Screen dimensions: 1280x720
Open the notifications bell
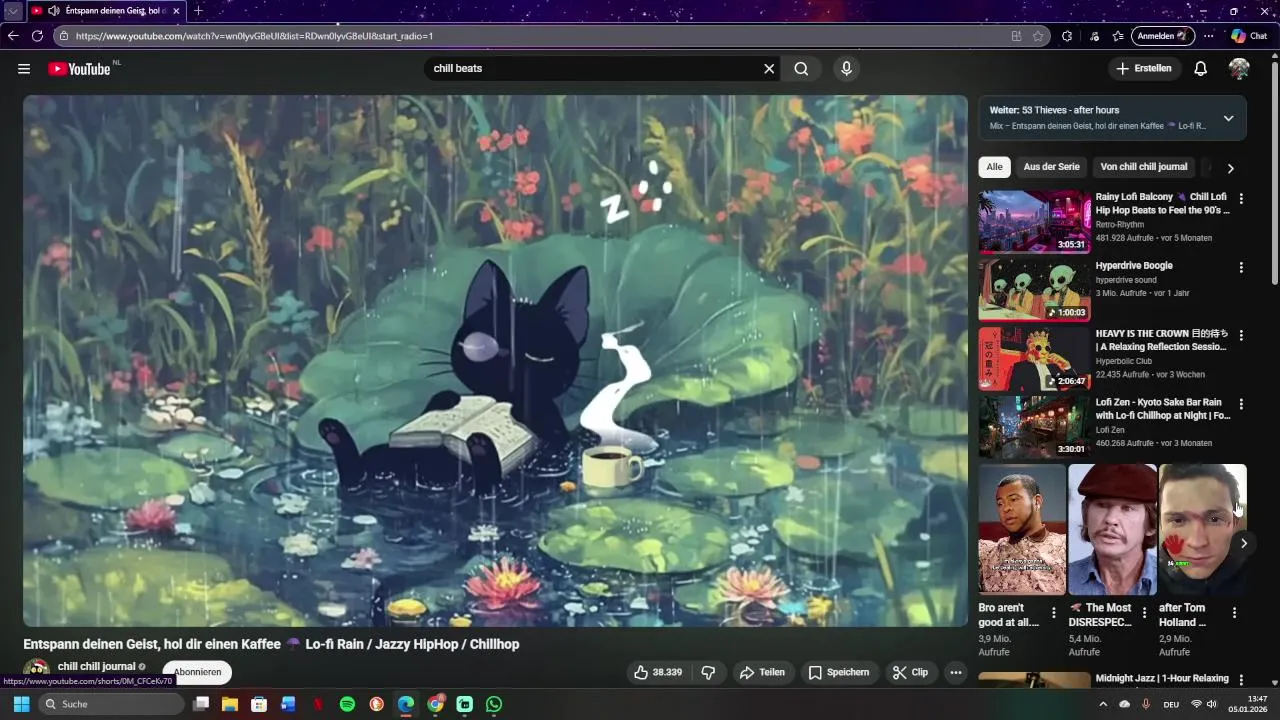1201,69
